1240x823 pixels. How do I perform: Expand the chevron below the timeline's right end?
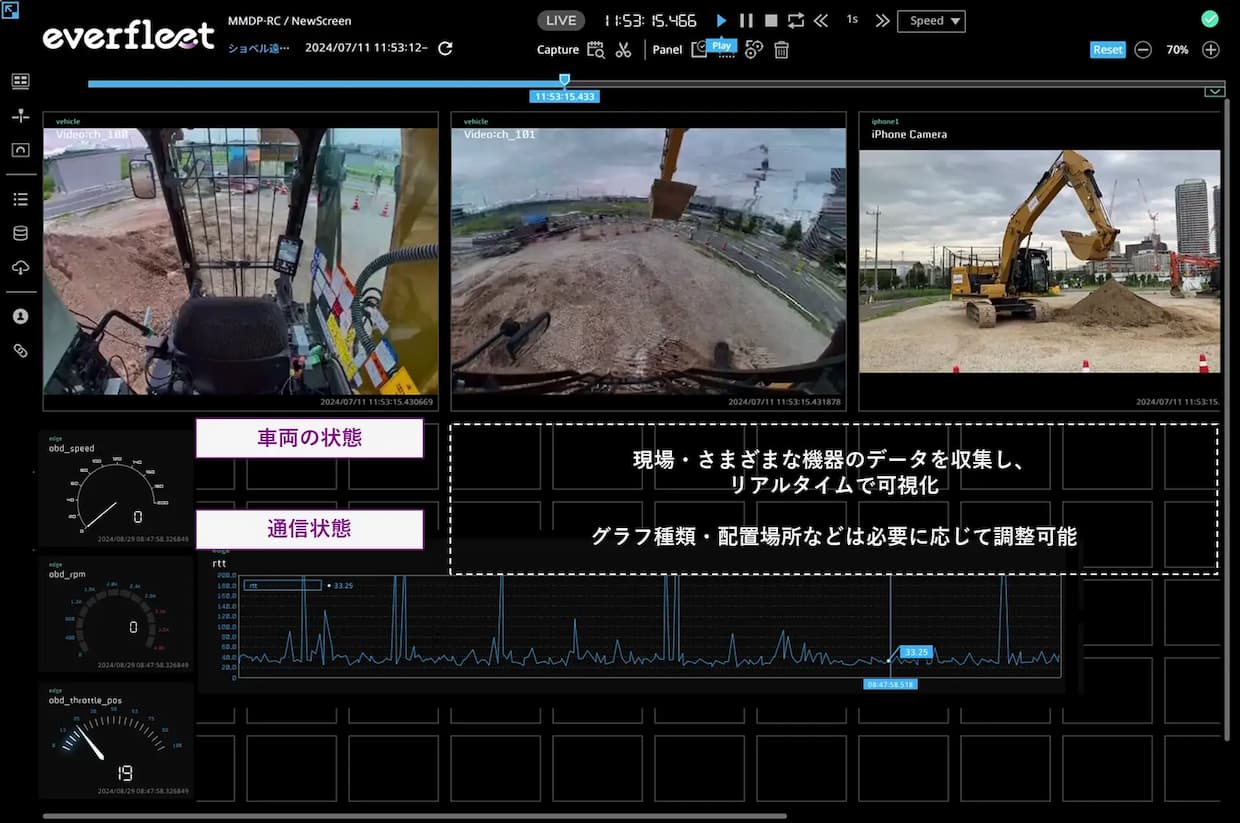coord(1214,91)
